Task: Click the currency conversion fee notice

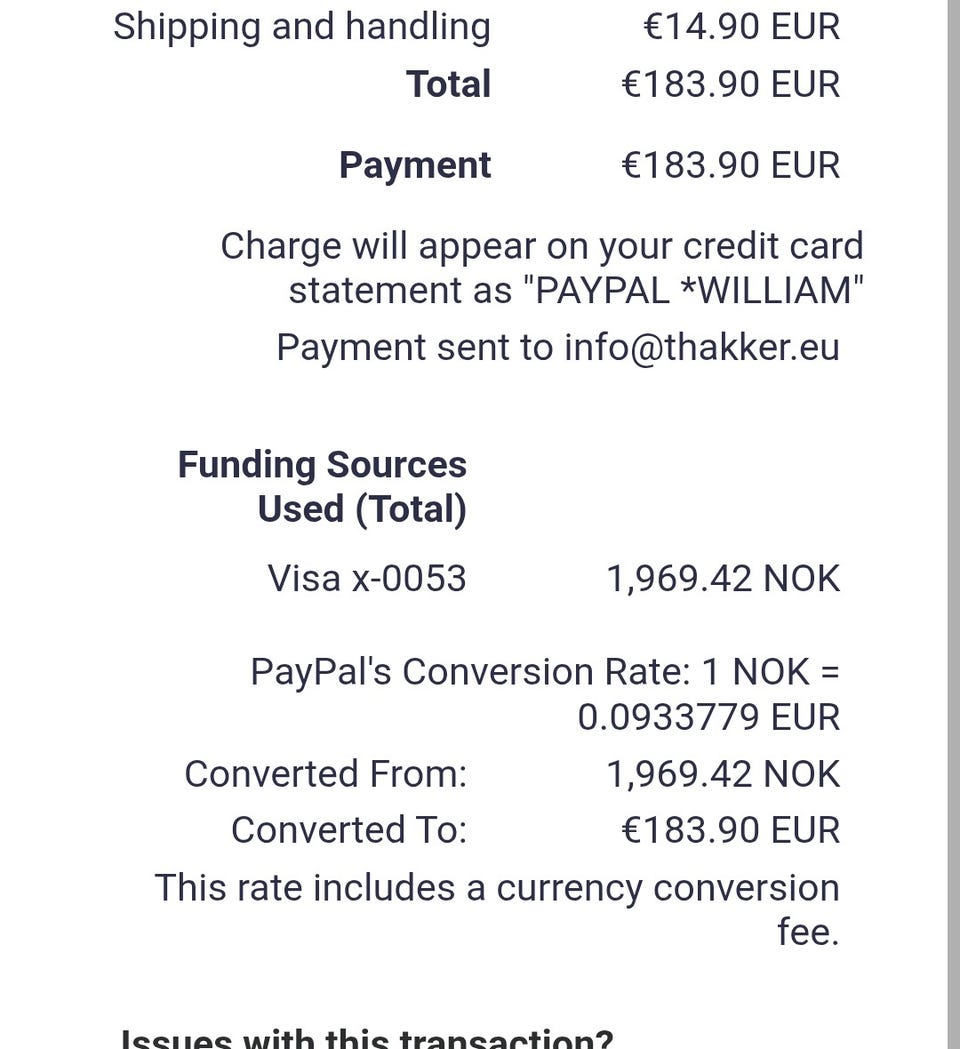Action: click(x=496, y=888)
